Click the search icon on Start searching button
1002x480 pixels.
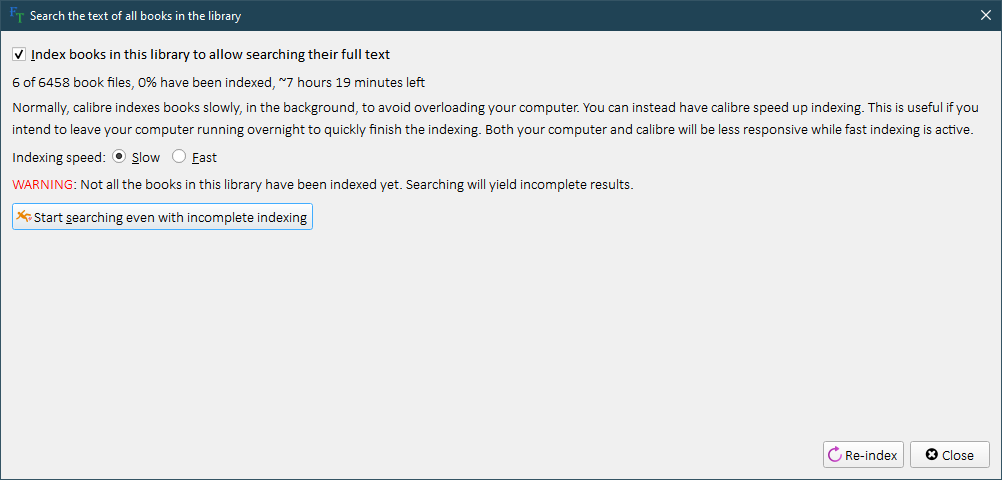[x=24, y=217]
